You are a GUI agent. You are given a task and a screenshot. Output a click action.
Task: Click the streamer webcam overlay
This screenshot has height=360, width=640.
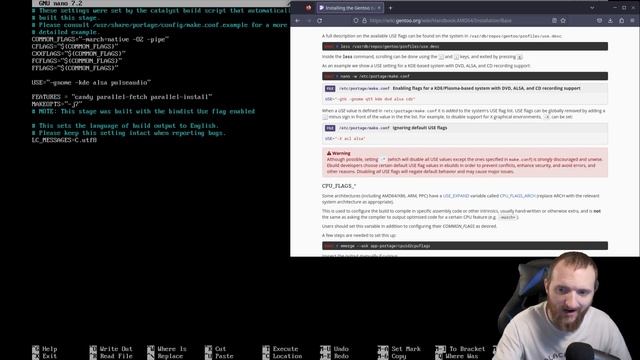point(567,306)
